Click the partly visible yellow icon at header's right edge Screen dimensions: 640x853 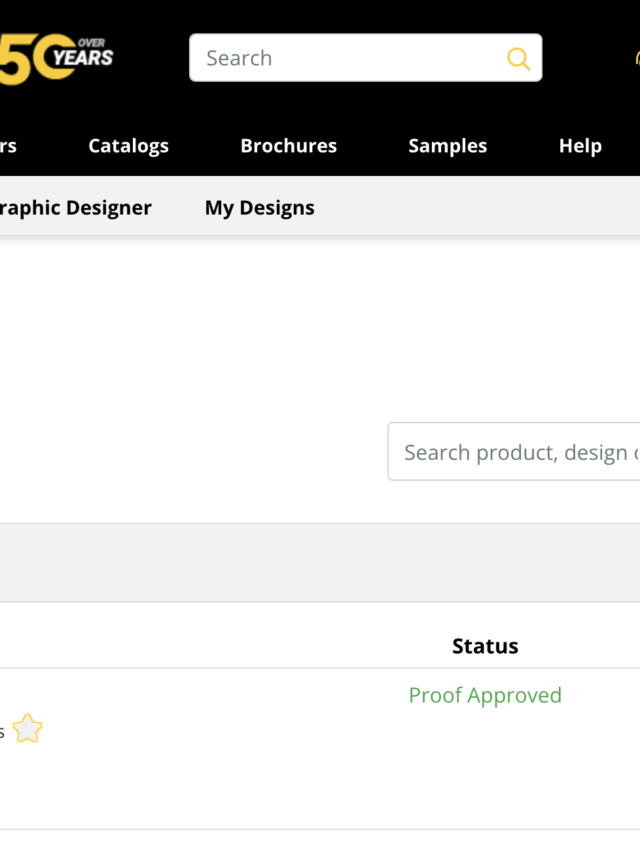click(636, 58)
